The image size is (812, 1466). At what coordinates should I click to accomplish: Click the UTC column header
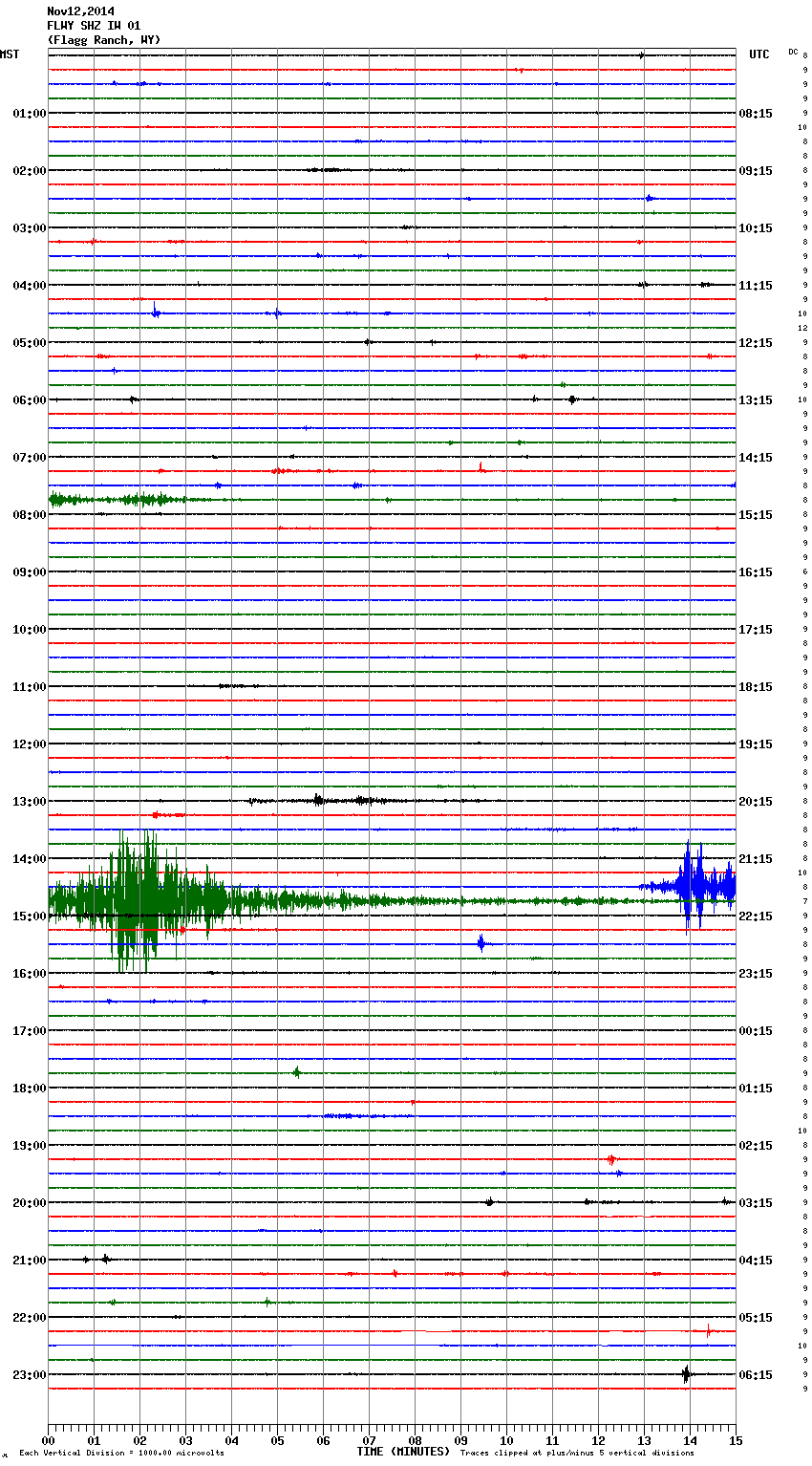coord(759,54)
